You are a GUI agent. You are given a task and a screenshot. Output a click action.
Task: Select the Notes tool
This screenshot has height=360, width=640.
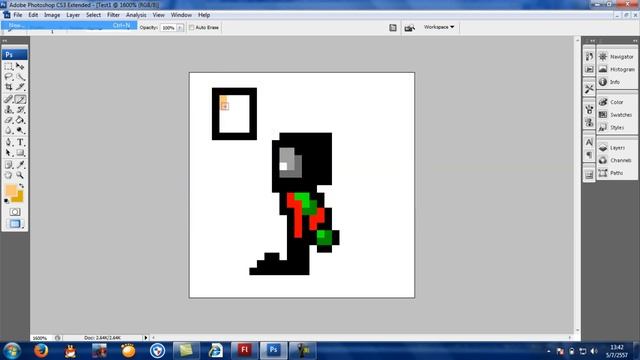coord(9,164)
